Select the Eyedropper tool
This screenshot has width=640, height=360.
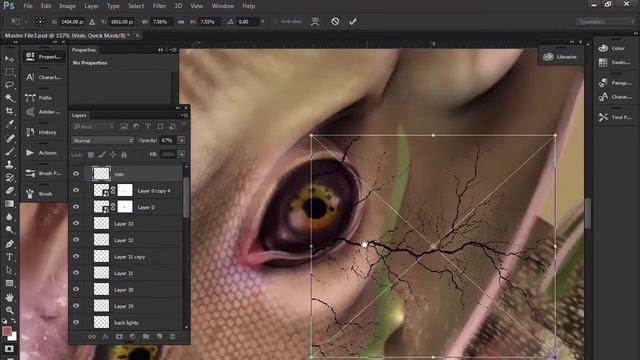click(9, 124)
